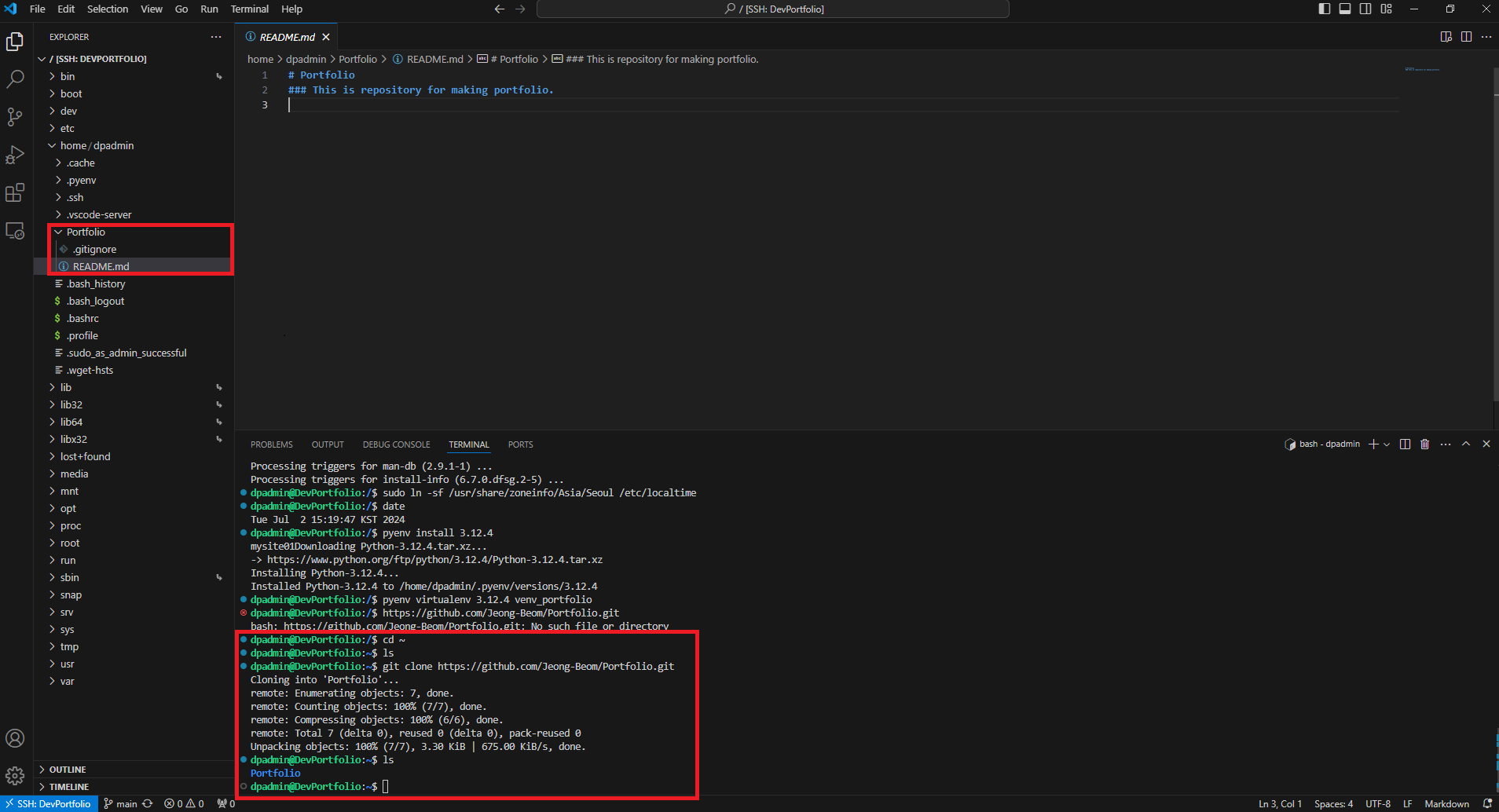
Task: Open Selection menu
Action: pyautogui.click(x=108, y=9)
